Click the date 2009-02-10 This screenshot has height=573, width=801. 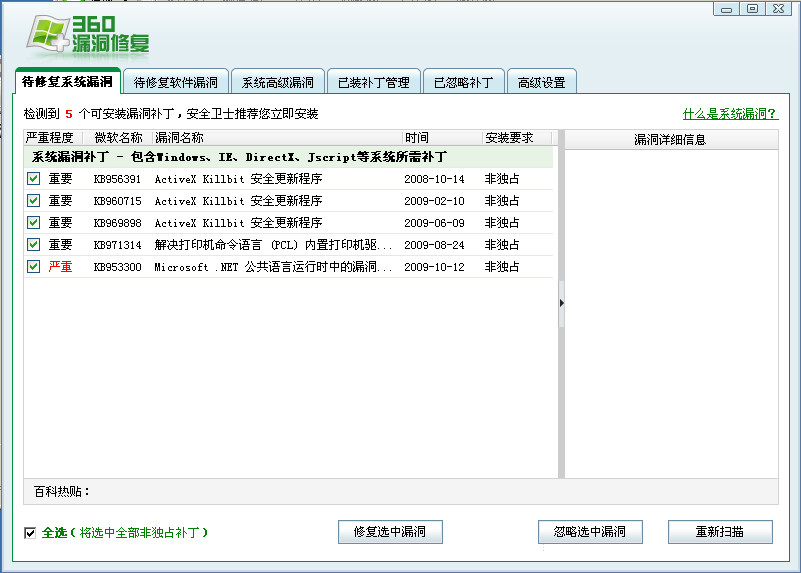click(x=434, y=201)
